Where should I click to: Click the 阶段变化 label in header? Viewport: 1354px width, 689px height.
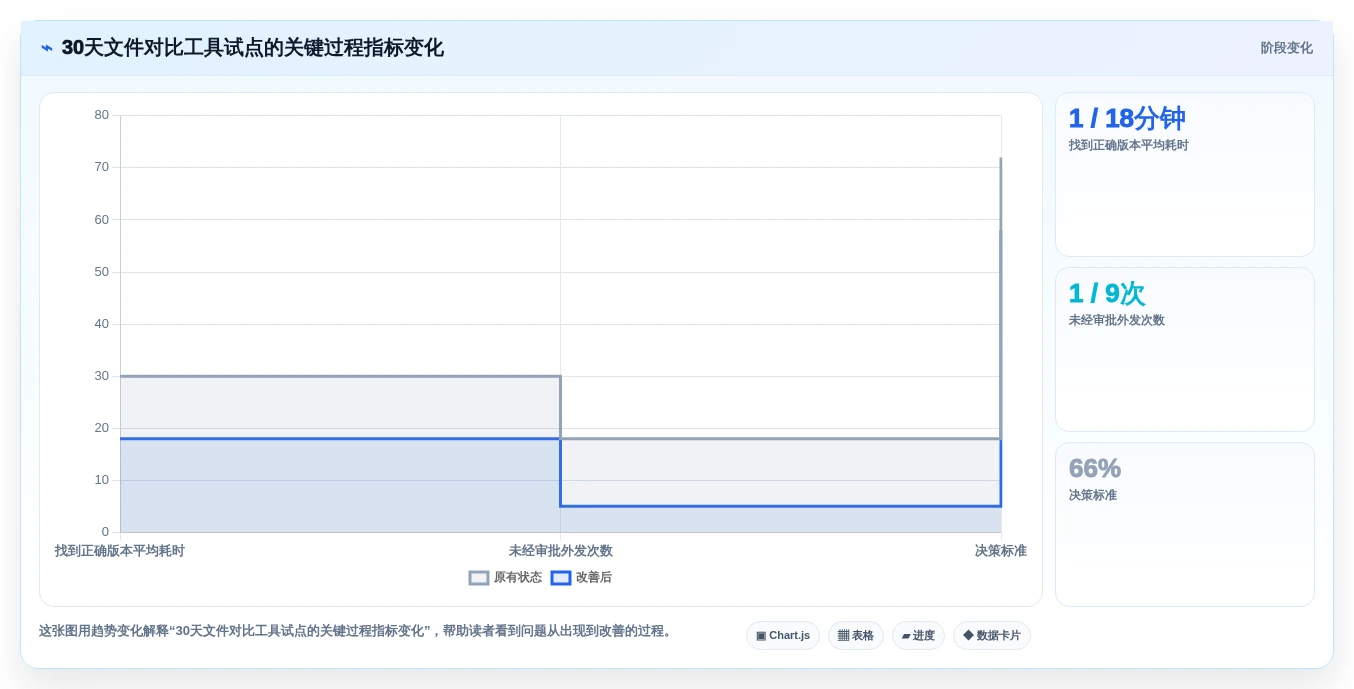point(1286,48)
